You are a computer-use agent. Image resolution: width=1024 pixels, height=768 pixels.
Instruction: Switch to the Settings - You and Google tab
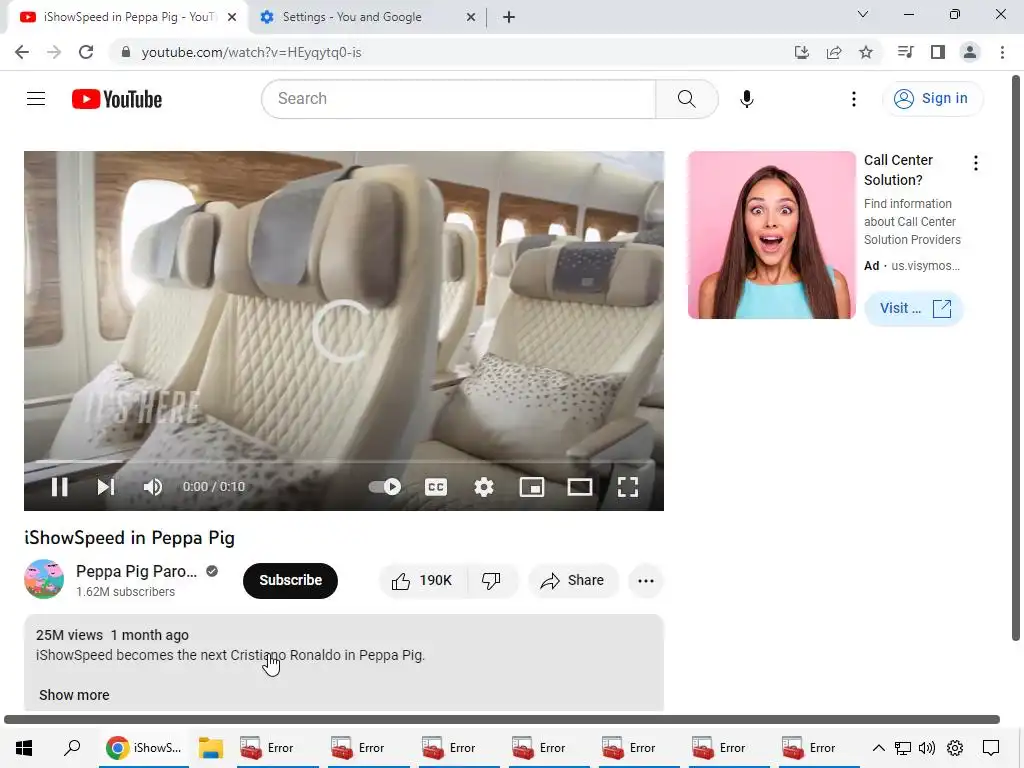351,17
